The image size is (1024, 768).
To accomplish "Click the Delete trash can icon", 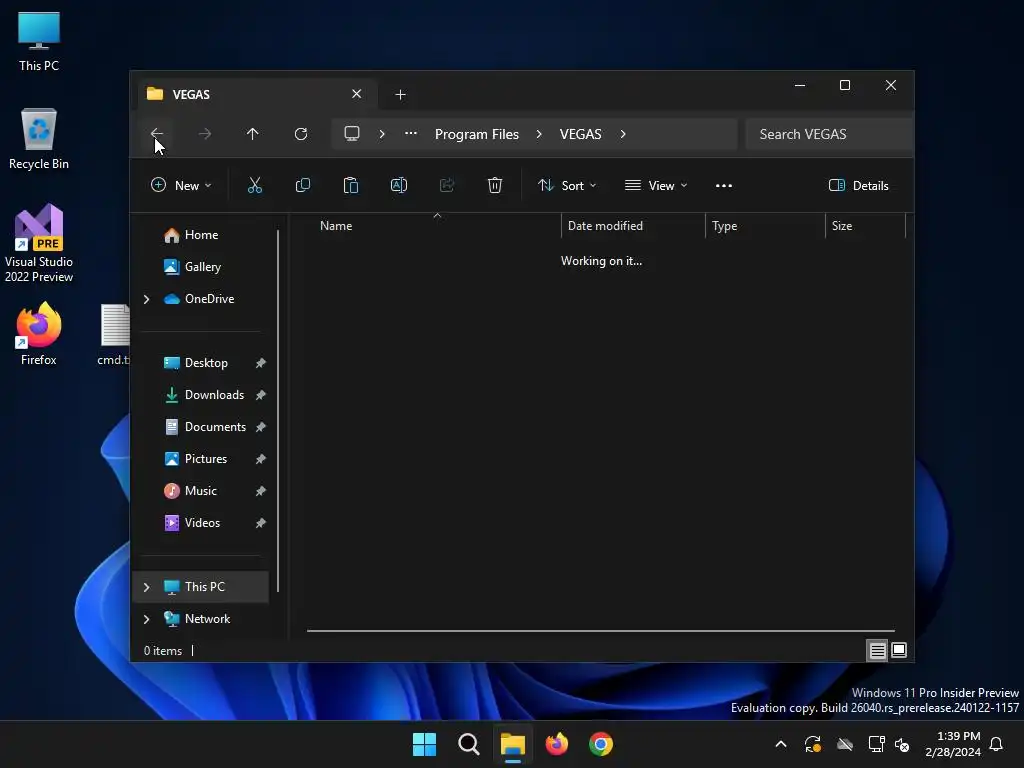I will pyautogui.click(x=495, y=185).
